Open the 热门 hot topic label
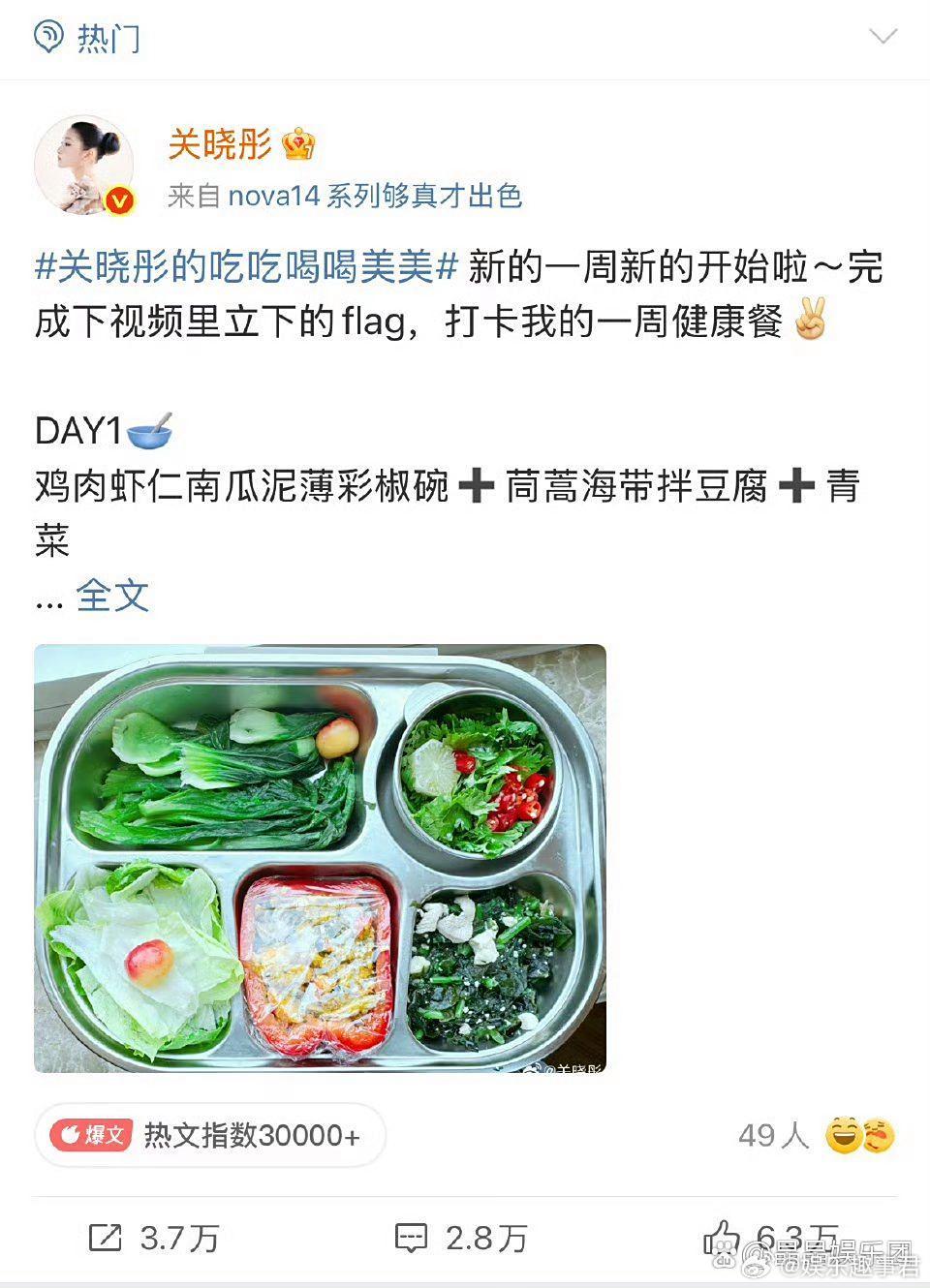The image size is (930, 1288). (x=108, y=39)
